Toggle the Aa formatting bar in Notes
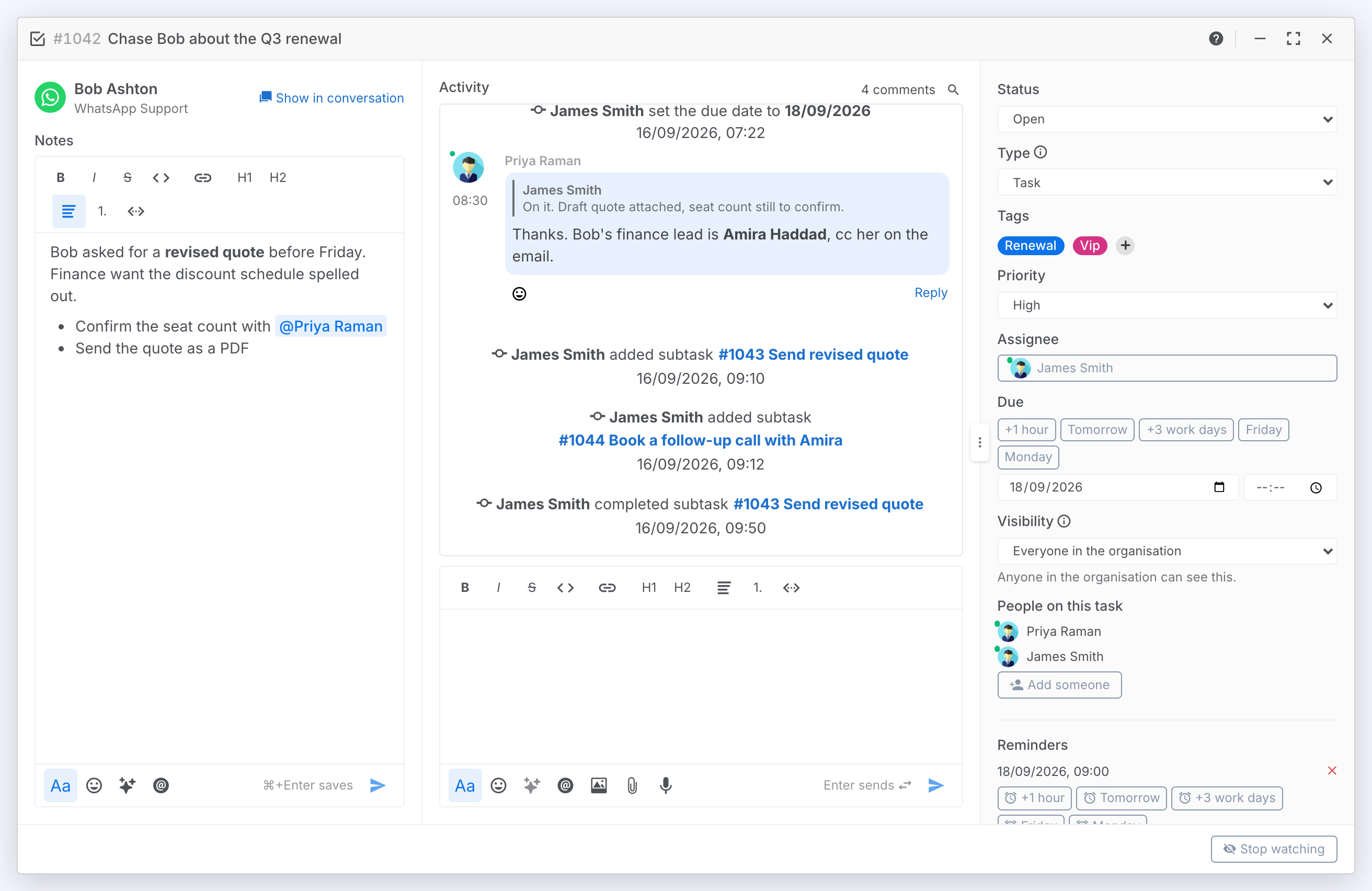 tap(61, 785)
